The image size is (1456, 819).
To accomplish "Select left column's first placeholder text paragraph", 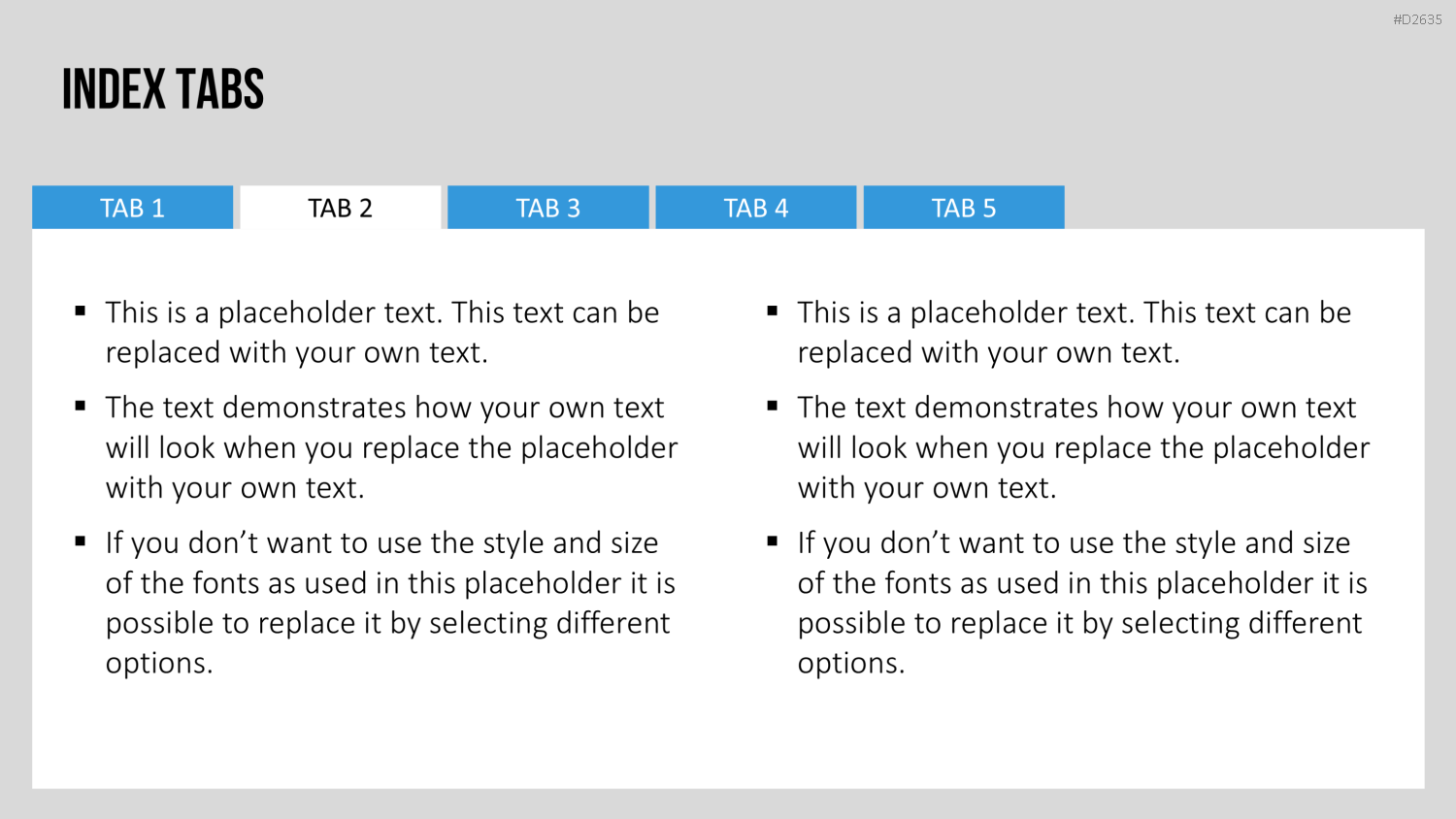I will click(x=382, y=332).
